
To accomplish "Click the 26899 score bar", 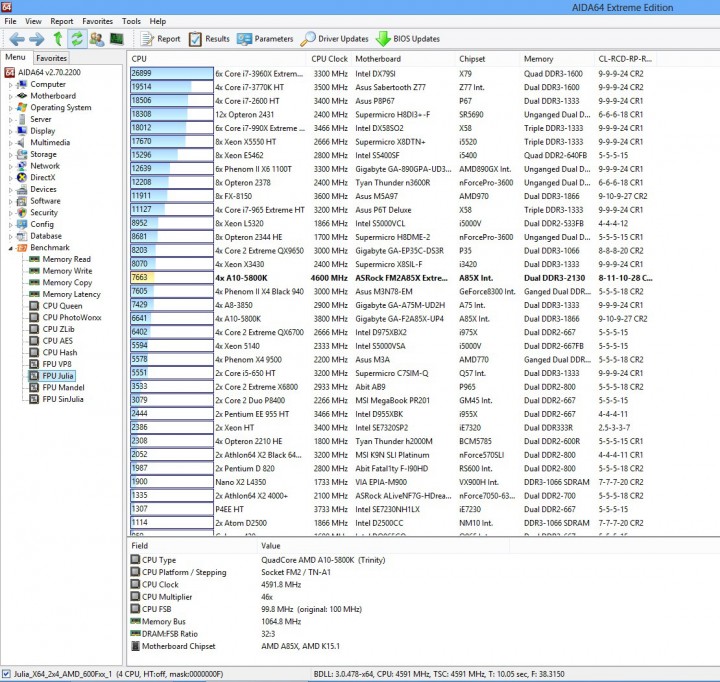I will point(172,73).
